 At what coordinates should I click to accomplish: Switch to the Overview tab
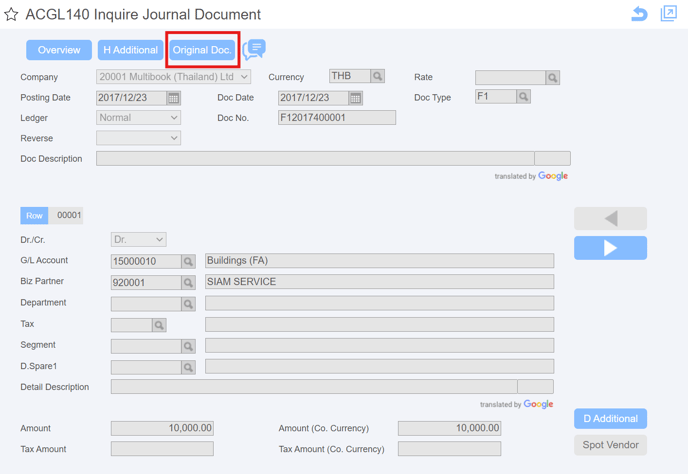tap(59, 50)
